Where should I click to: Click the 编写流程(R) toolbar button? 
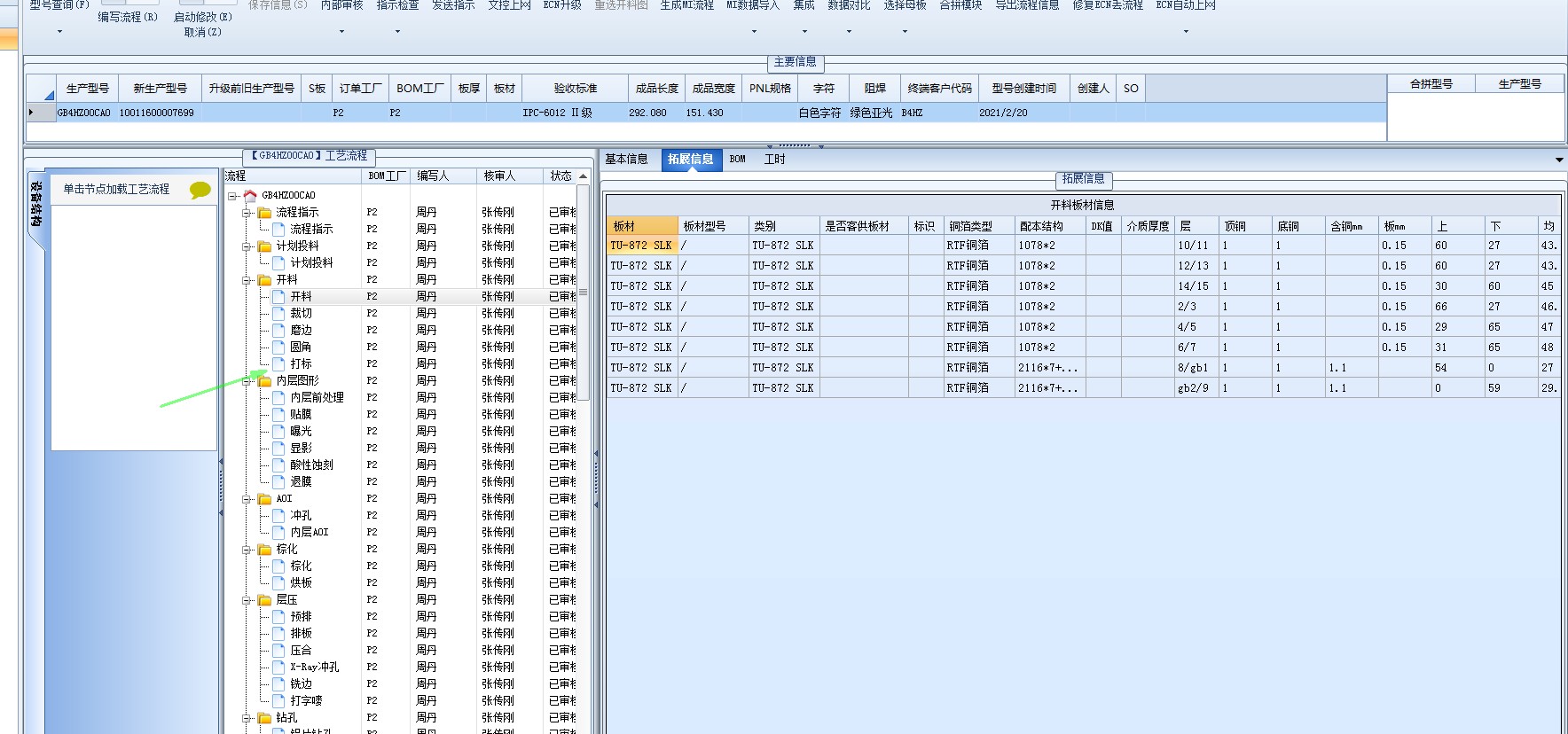128,17
